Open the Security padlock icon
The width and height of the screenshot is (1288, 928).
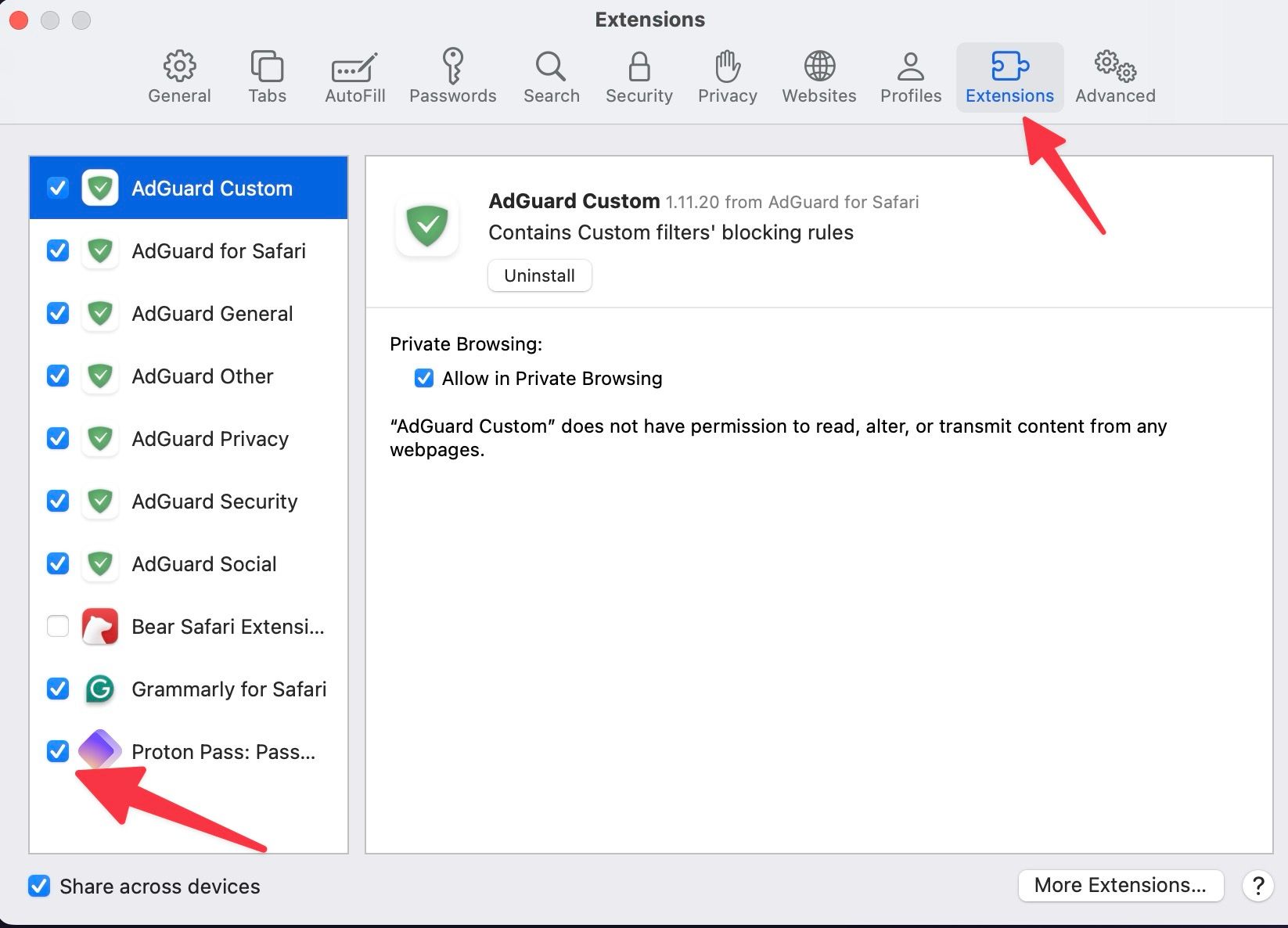coord(639,67)
